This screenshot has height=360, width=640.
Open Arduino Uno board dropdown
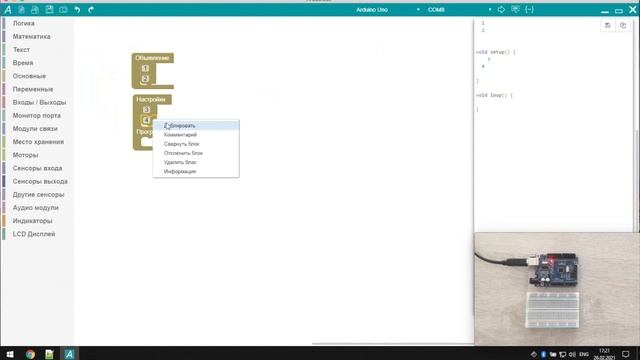pos(387,9)
